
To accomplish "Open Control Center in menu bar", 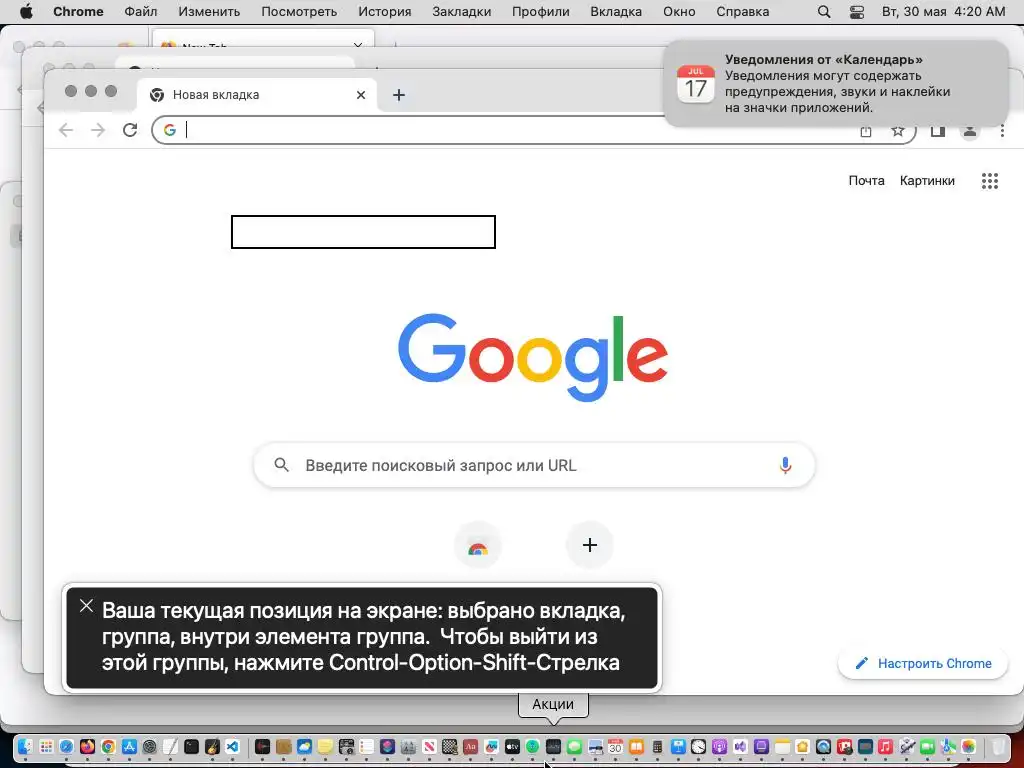I will 857,12.
